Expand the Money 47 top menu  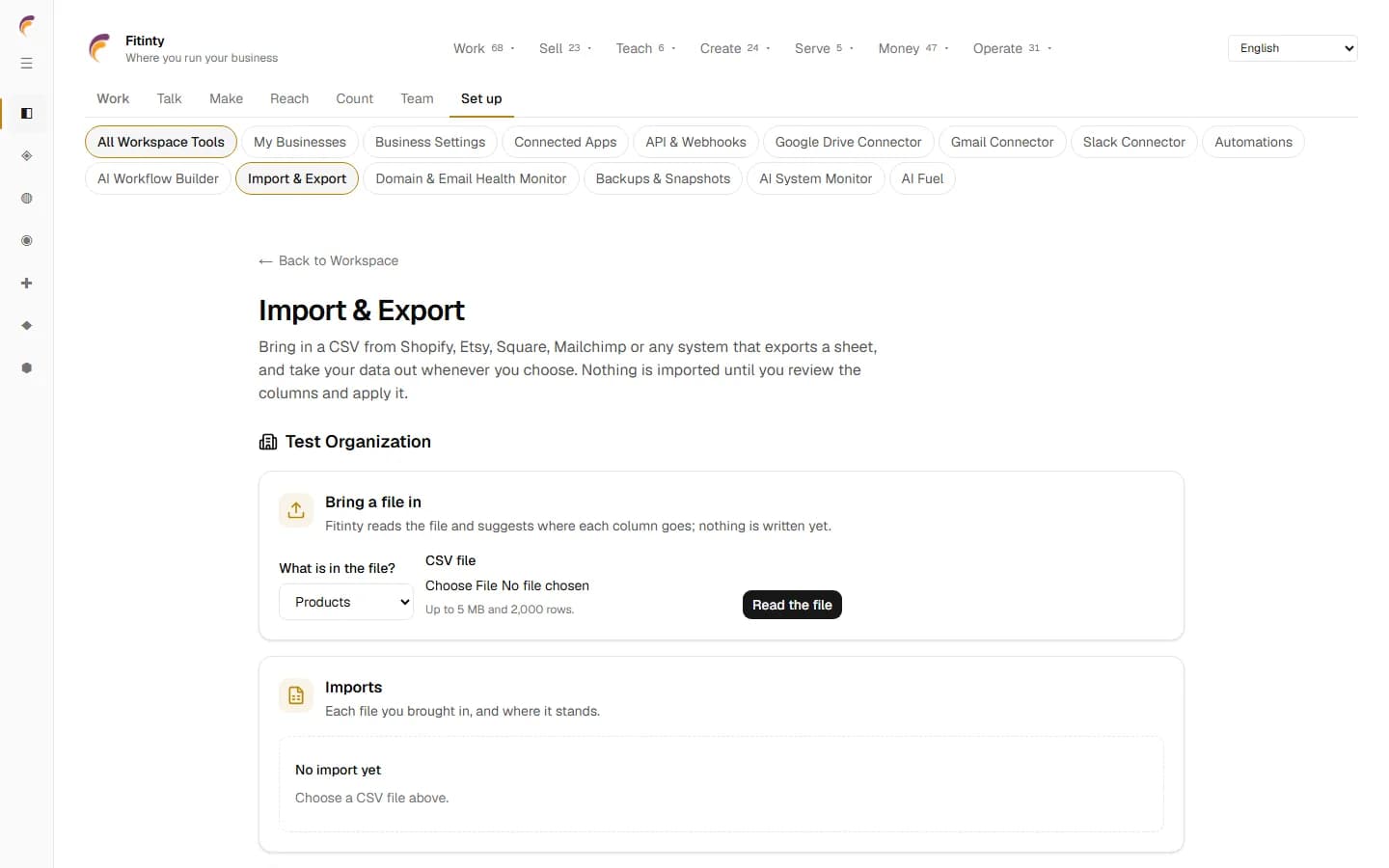click(x=913, y=48)
